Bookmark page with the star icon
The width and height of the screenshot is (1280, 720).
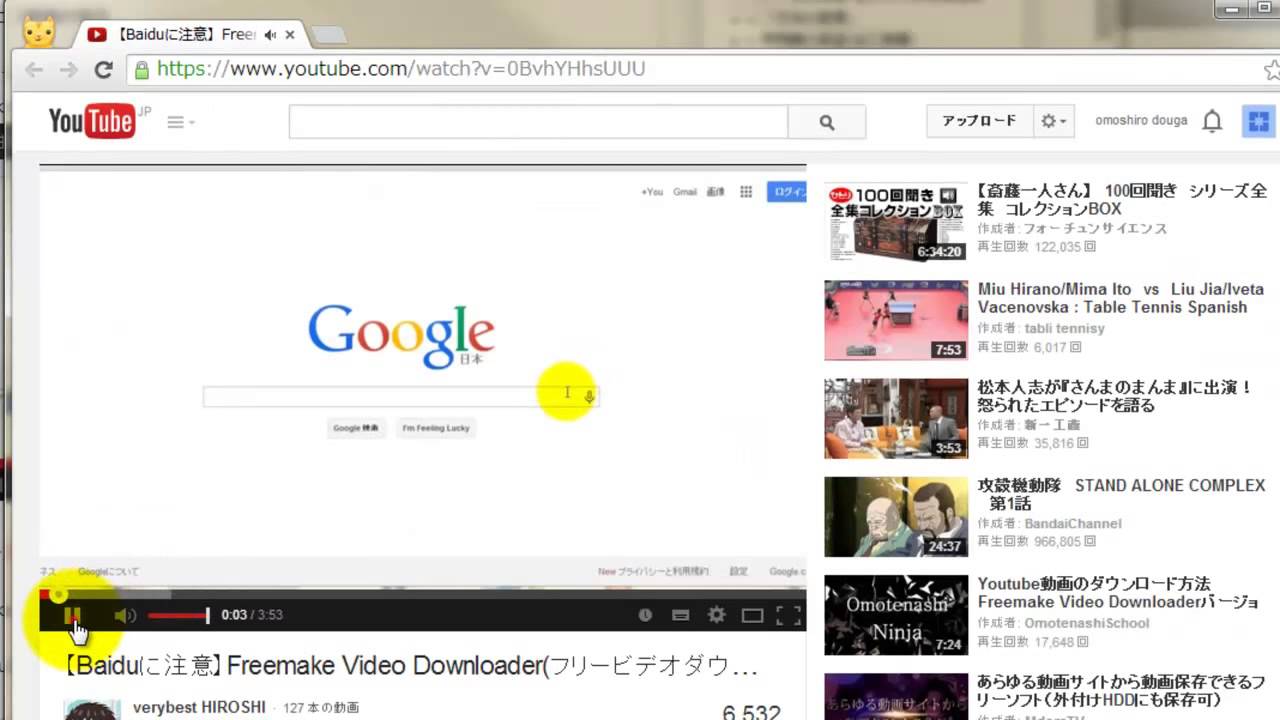click(1271, 70)
